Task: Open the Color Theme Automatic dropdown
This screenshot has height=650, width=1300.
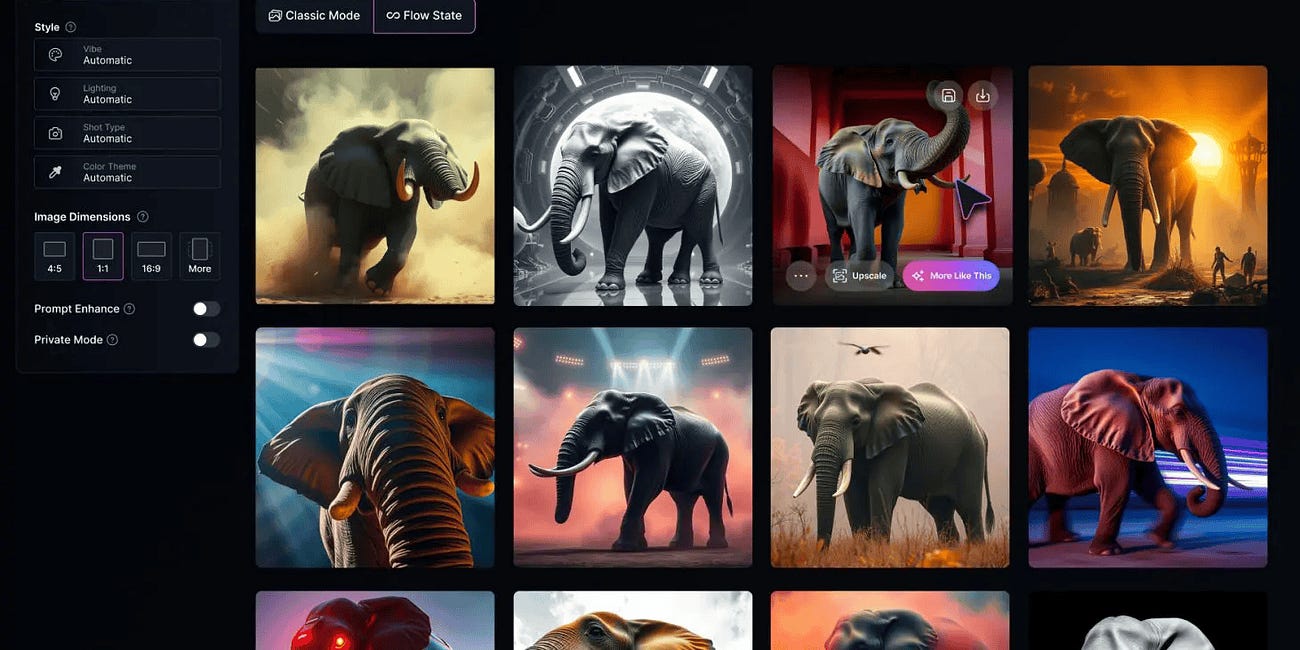Action: click(127, 172)
